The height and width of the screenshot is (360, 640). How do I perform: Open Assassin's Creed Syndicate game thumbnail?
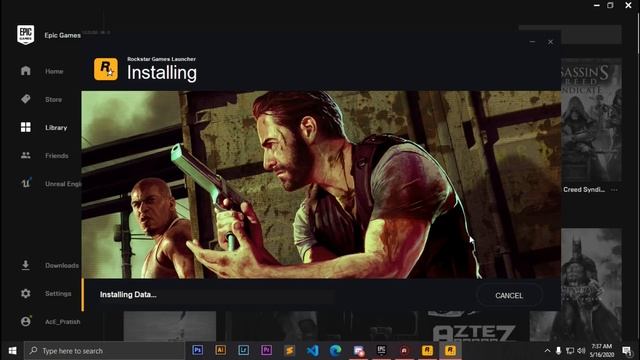tap(591, 120)
